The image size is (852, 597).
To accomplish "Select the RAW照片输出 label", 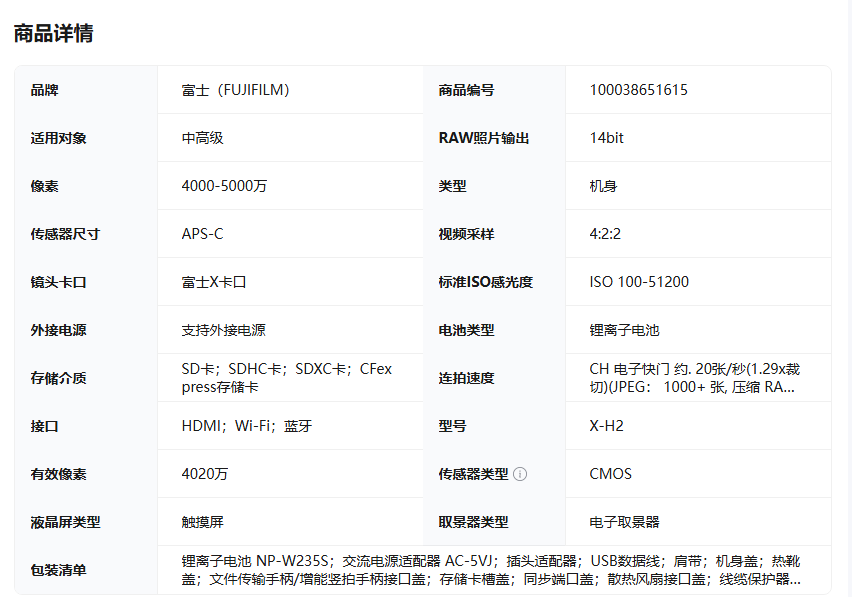I will (x=484, y=138).
